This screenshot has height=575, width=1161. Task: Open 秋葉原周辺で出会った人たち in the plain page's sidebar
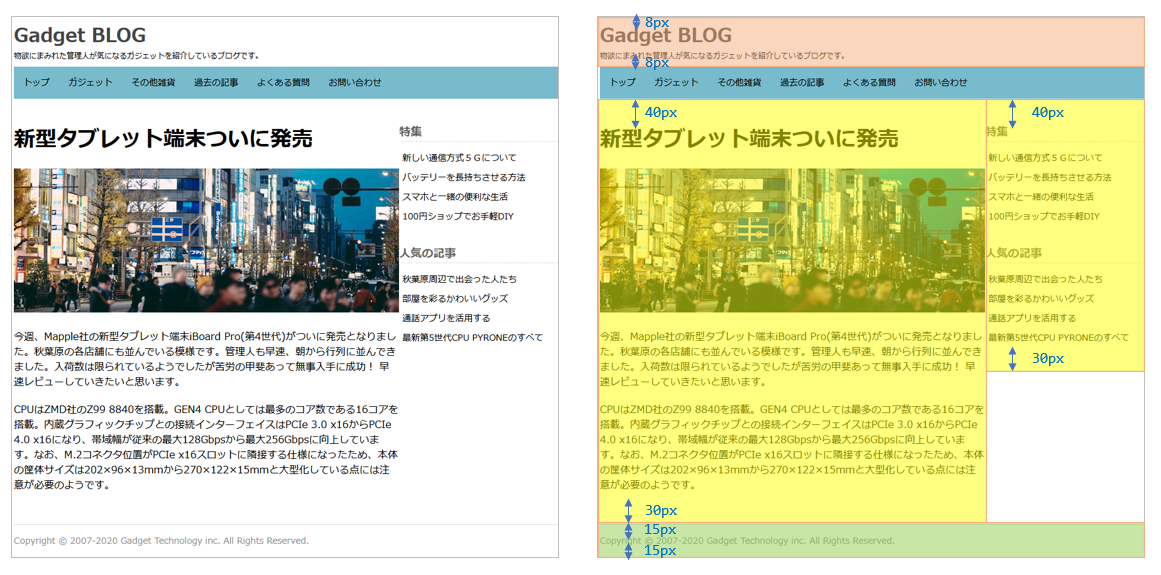459,279
